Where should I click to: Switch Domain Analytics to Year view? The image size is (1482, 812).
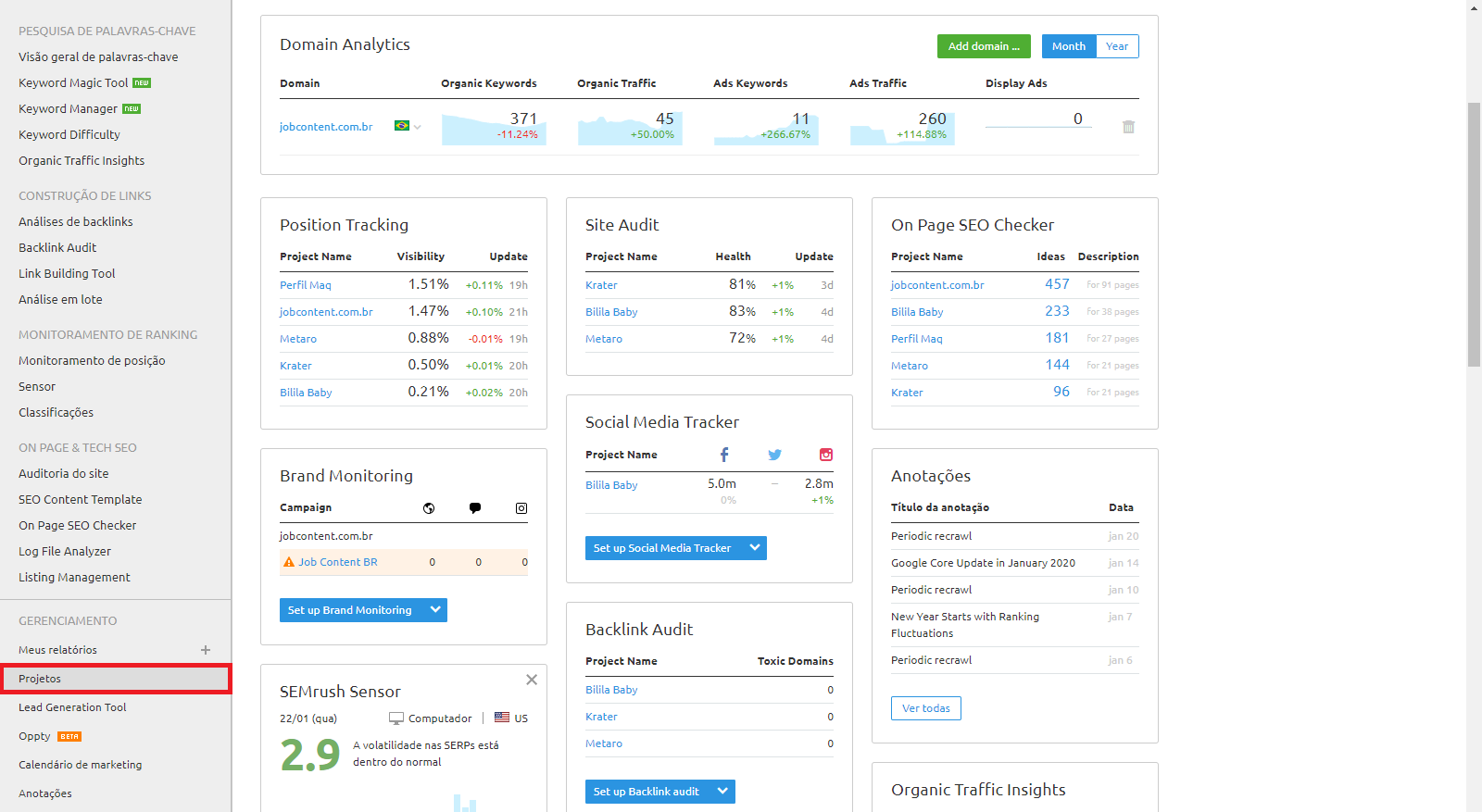(x=1117, y=46)
